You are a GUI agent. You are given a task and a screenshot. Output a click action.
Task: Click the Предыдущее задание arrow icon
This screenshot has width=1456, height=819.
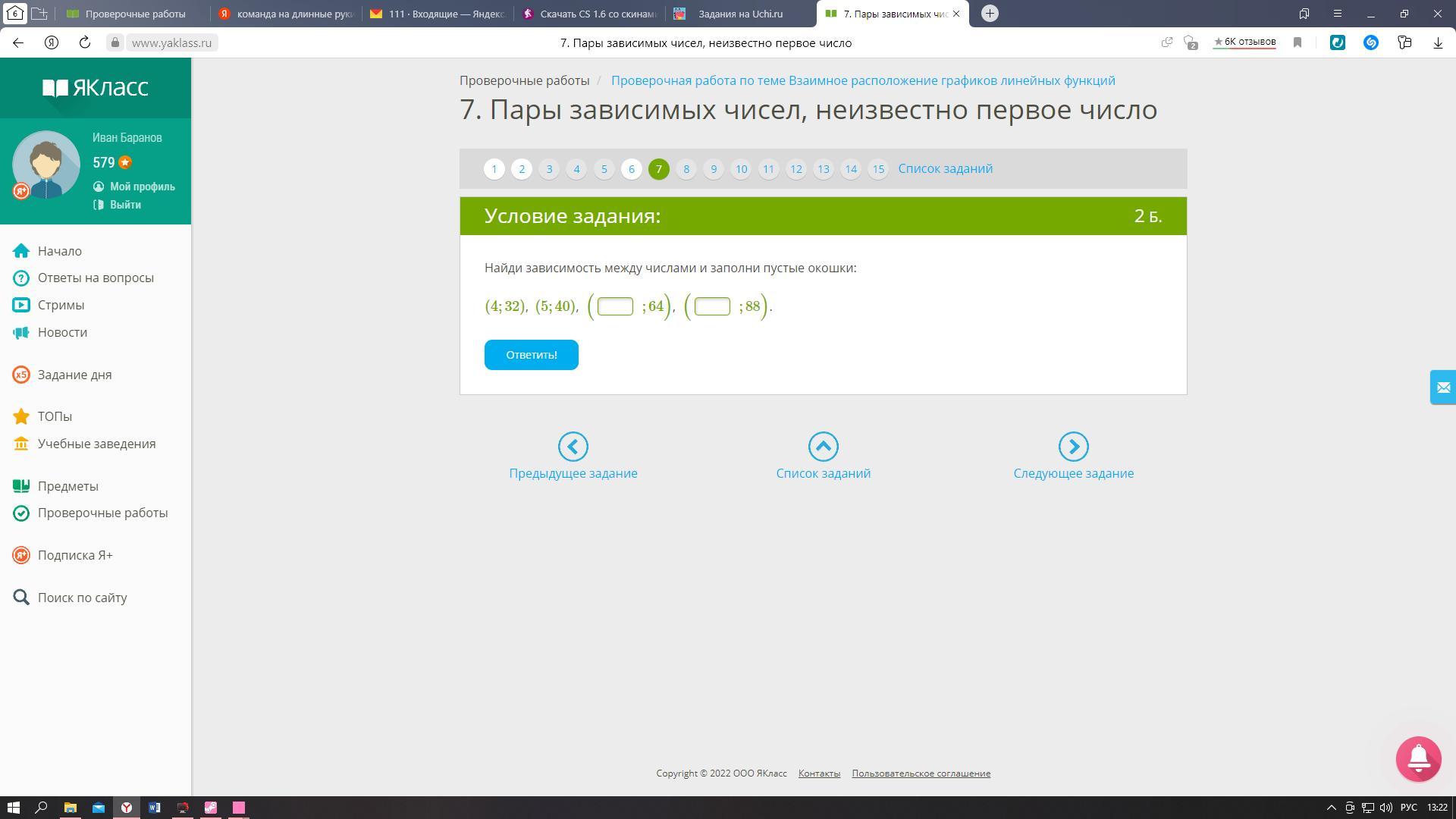pos(573,447)
